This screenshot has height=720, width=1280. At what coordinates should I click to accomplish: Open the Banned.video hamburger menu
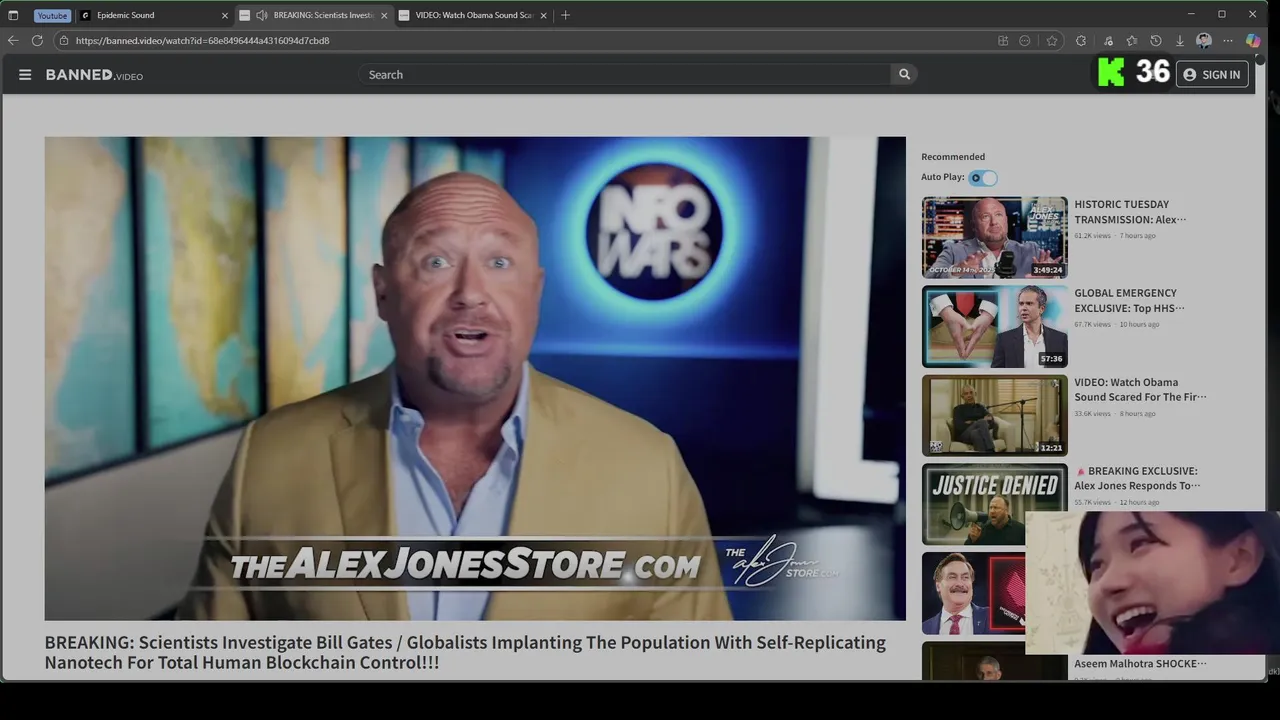click(x=25, y=74)
